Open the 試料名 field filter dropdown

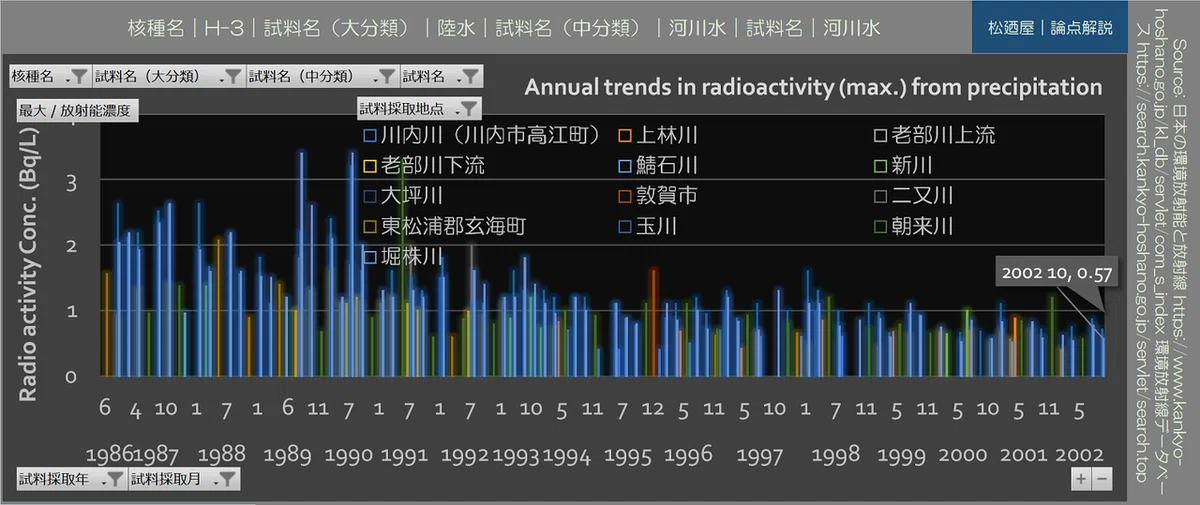pos(441,75)
